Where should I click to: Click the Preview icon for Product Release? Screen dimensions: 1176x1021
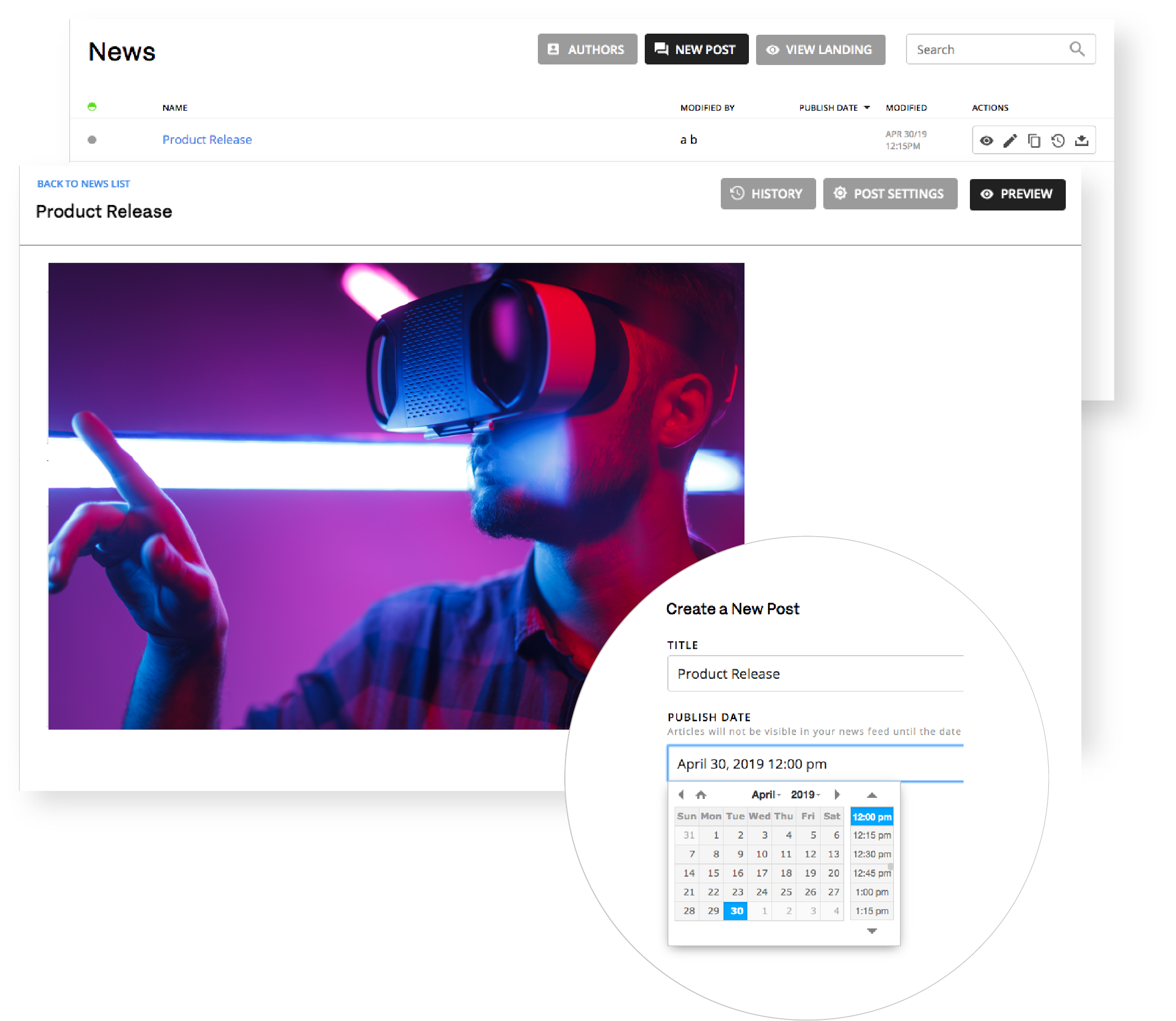tap(988, 140)
